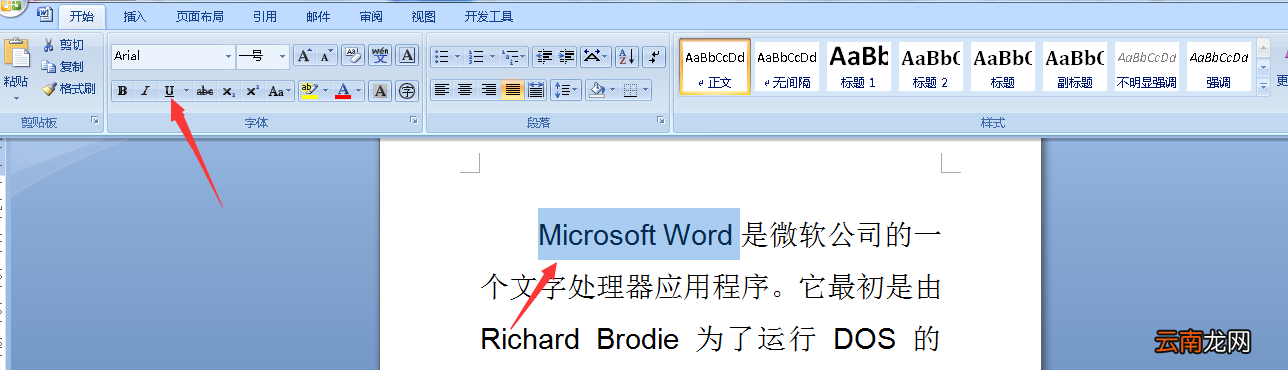Show or hide paragraph marks
Viewport: 1288px width, 370px height.
pyautogui.click(x=653, y=56)
